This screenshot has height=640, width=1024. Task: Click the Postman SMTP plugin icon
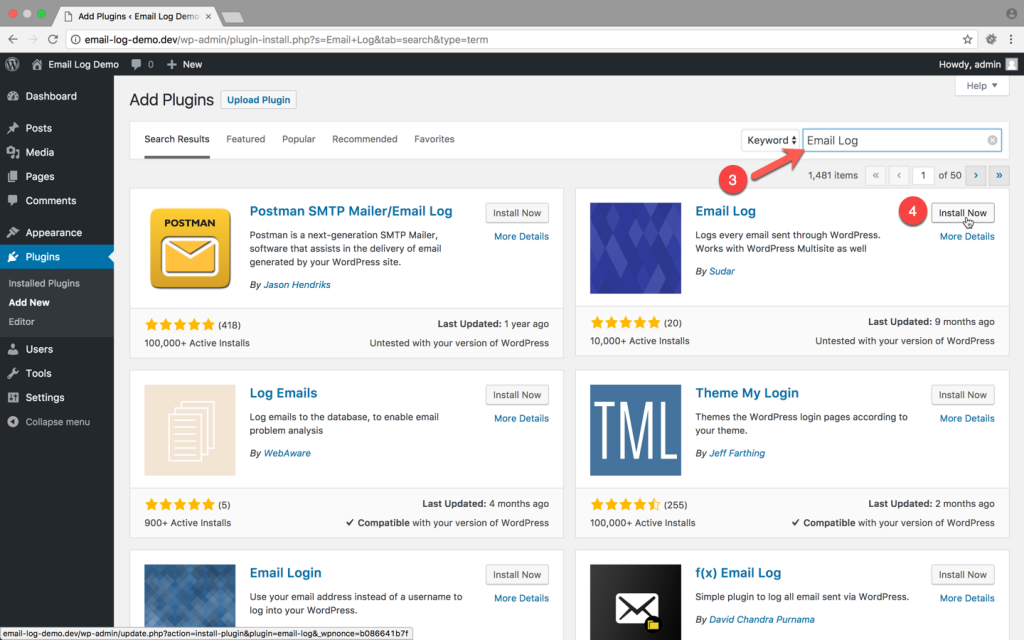[190, 248]
